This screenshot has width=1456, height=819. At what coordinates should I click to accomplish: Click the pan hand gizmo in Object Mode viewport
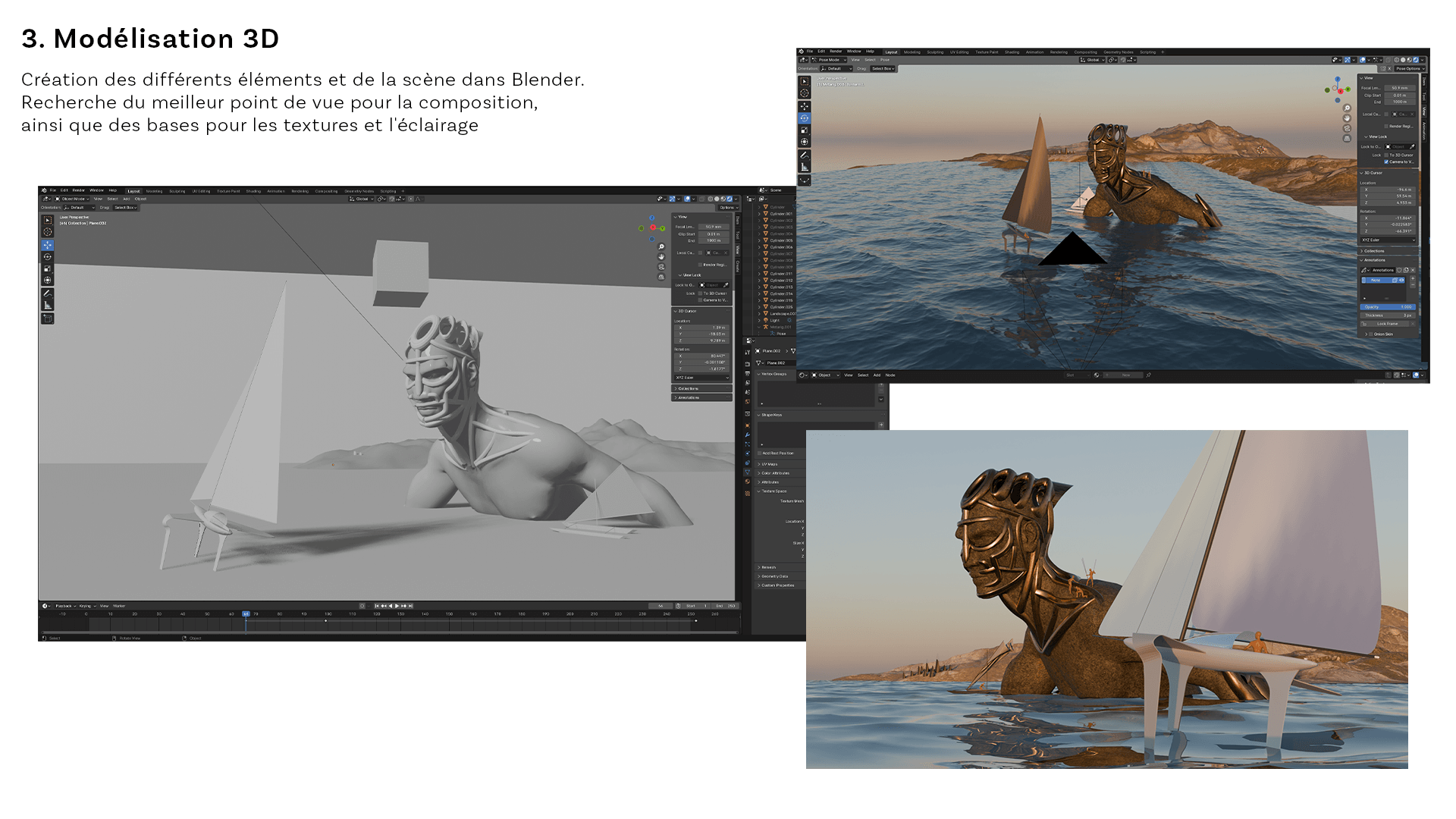click(661, 257)
